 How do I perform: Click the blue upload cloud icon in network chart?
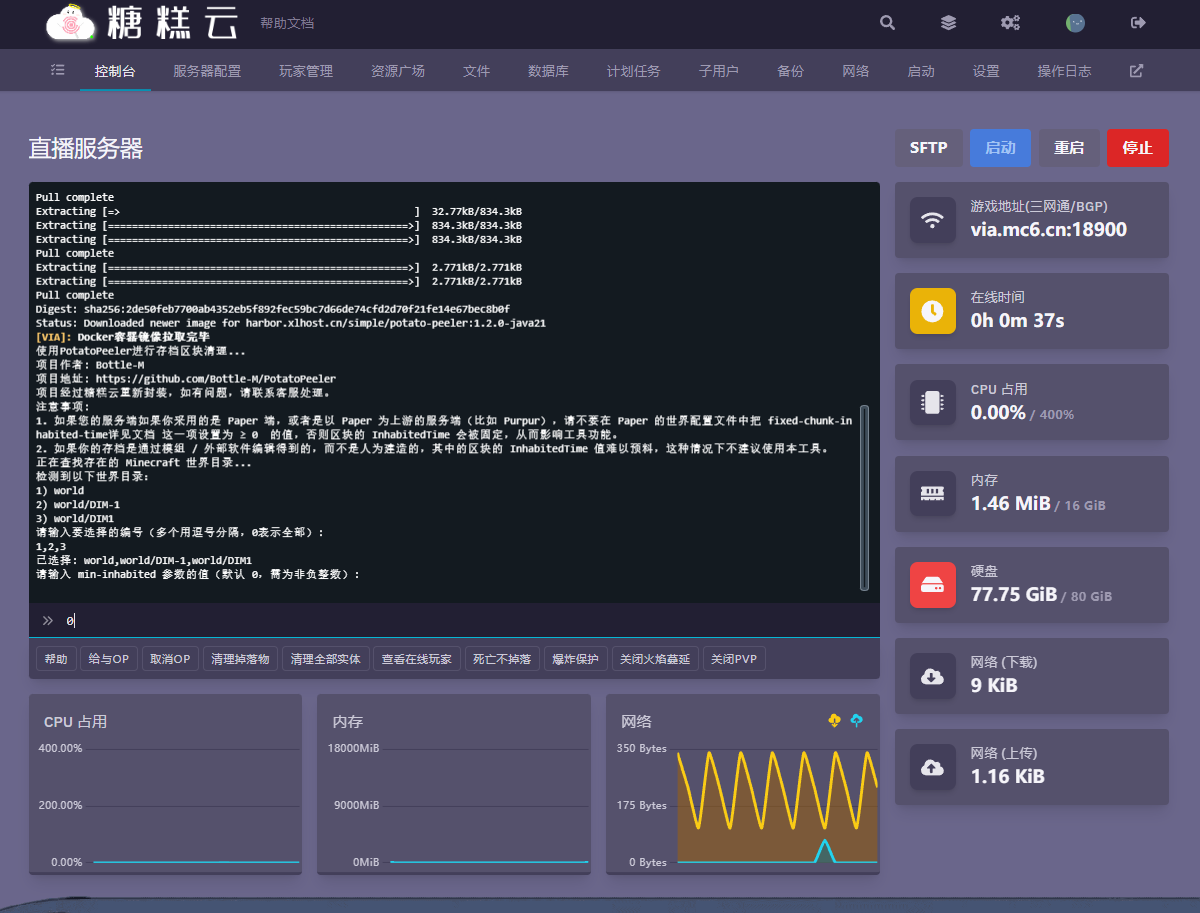click(x=857, y=721)
